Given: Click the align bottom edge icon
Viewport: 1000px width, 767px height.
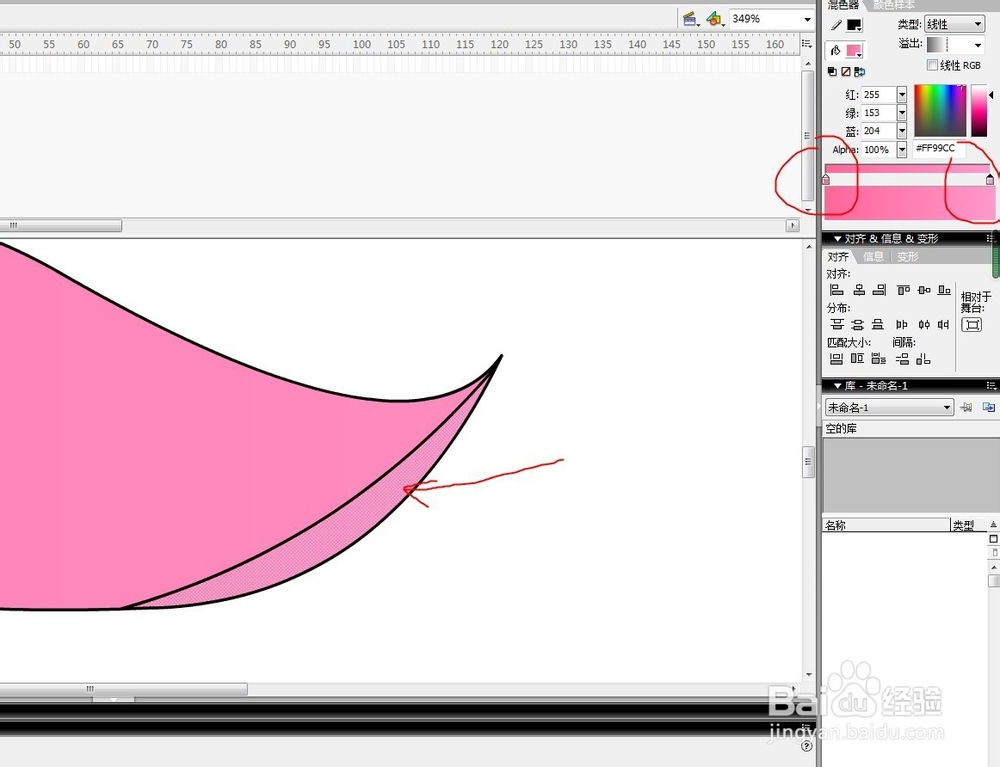Looking at the screenshot, I should (945, 290).
